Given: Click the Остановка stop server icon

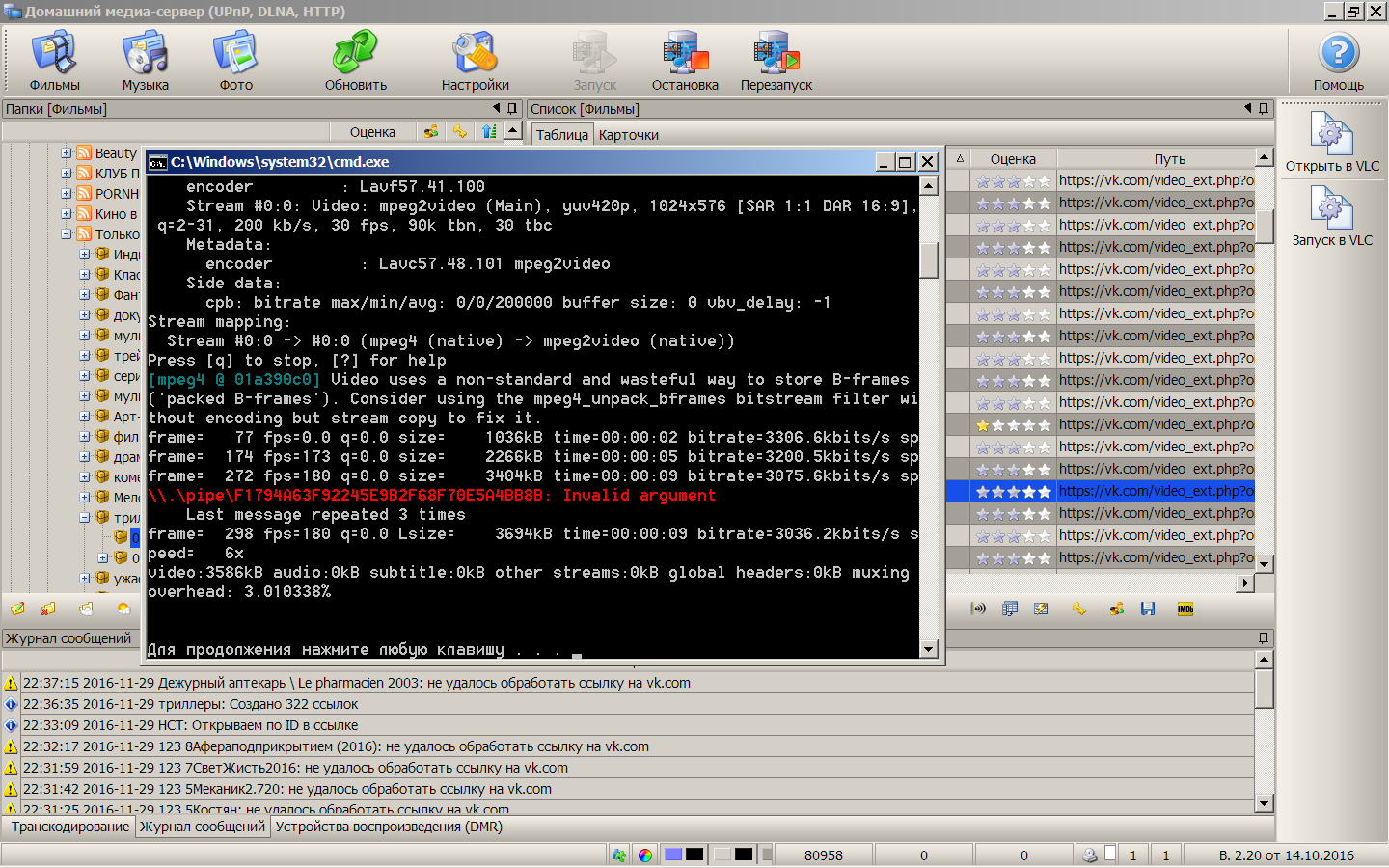Looking at the screenshot, I should point(685,60).
